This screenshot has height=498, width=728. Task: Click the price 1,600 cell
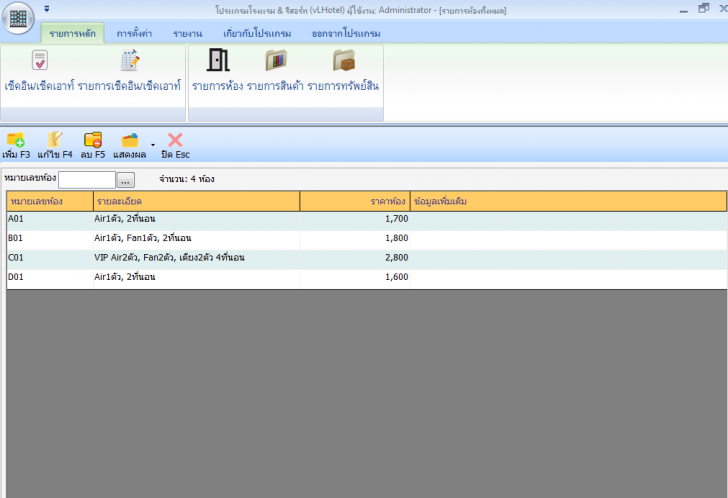click(355, 277)
